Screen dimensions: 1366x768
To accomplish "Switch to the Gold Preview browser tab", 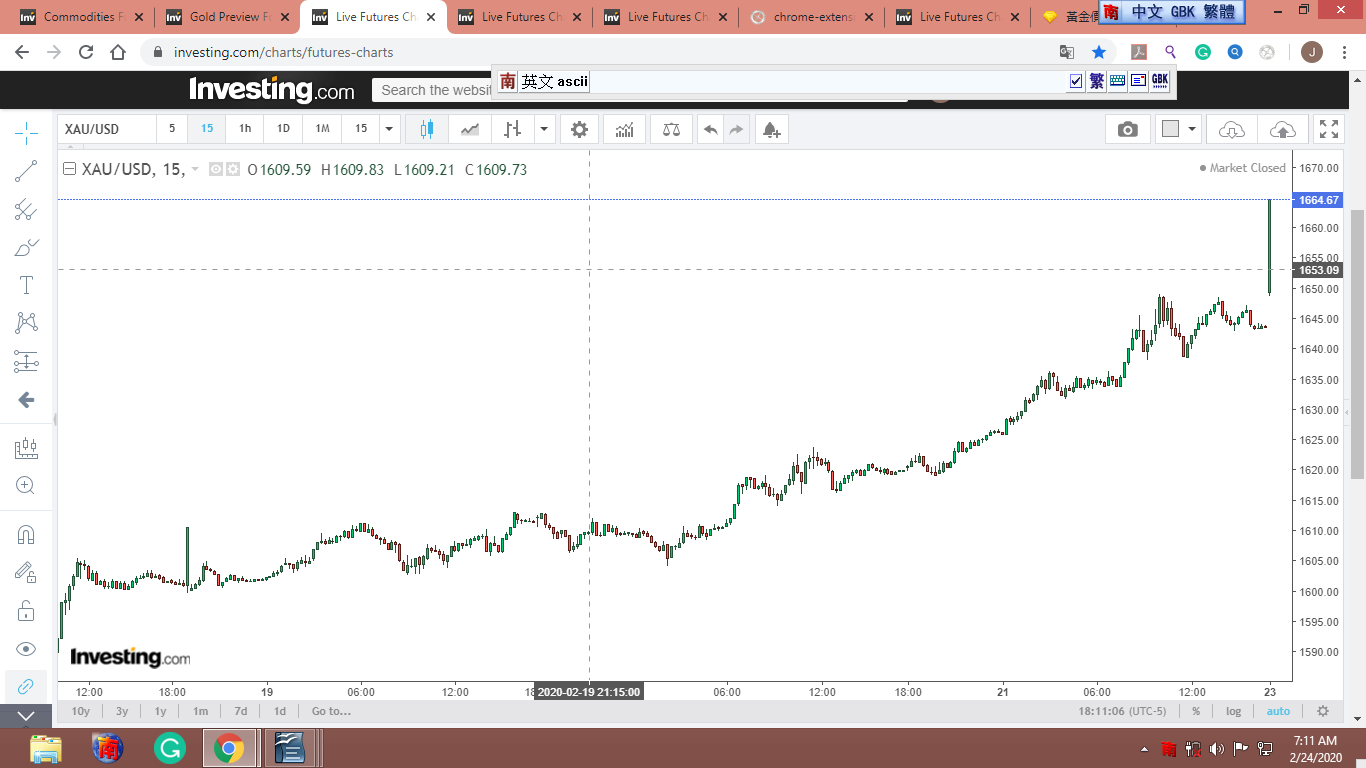I will (x=229, y=17).
